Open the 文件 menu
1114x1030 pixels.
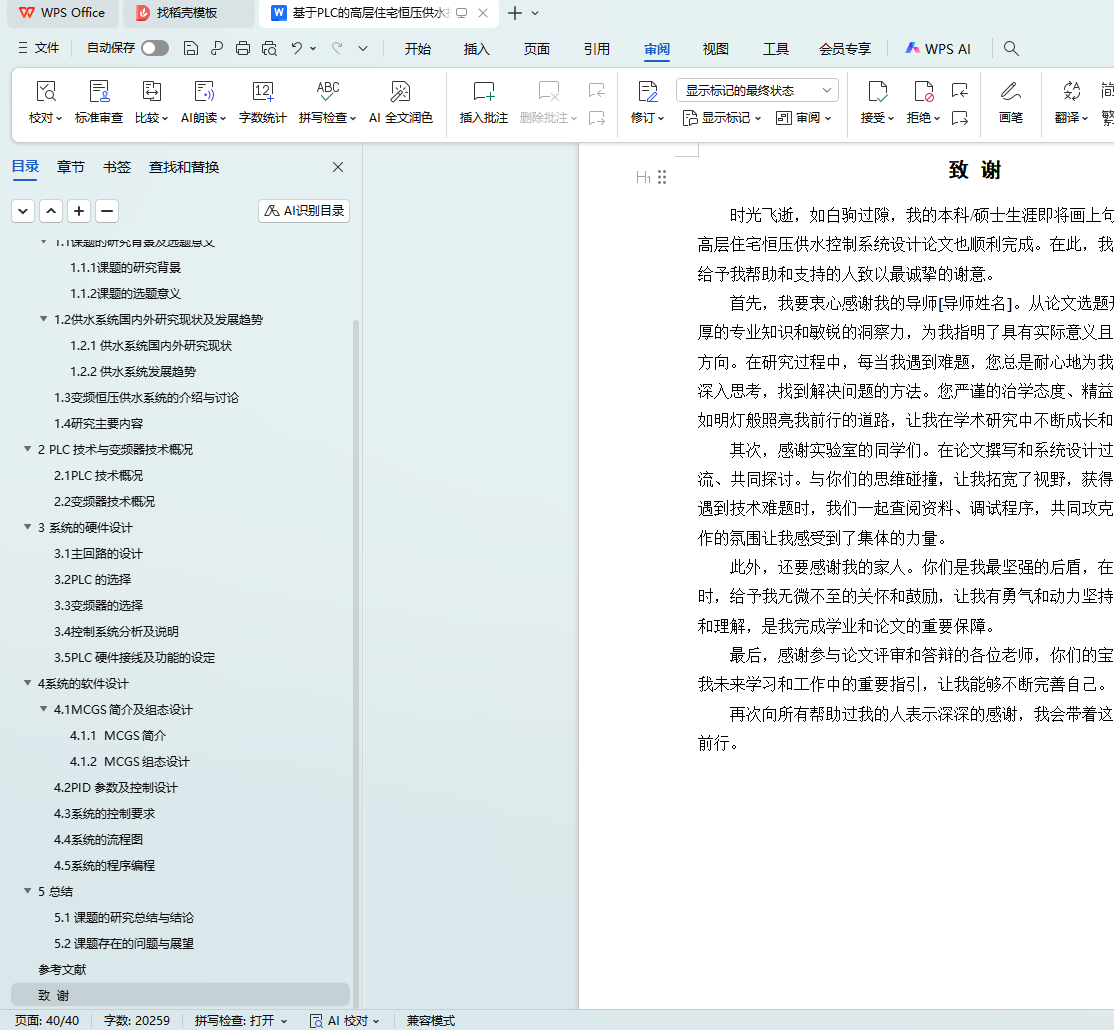(39, 48)
